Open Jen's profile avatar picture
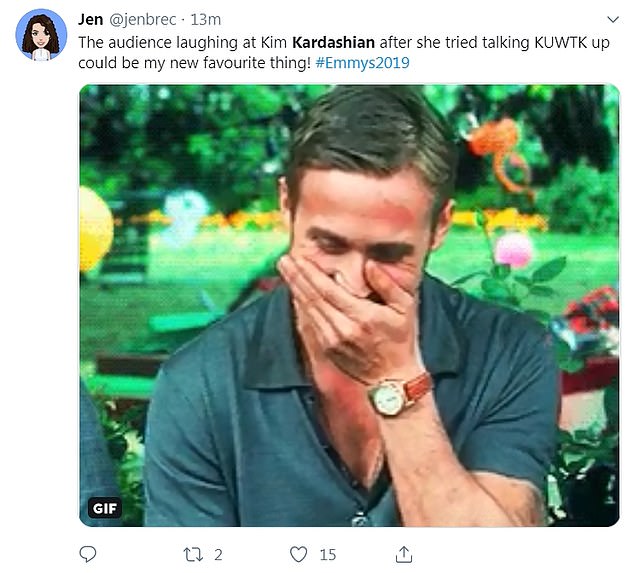Viewport: 634px width, 573px height. pos(41,35)
